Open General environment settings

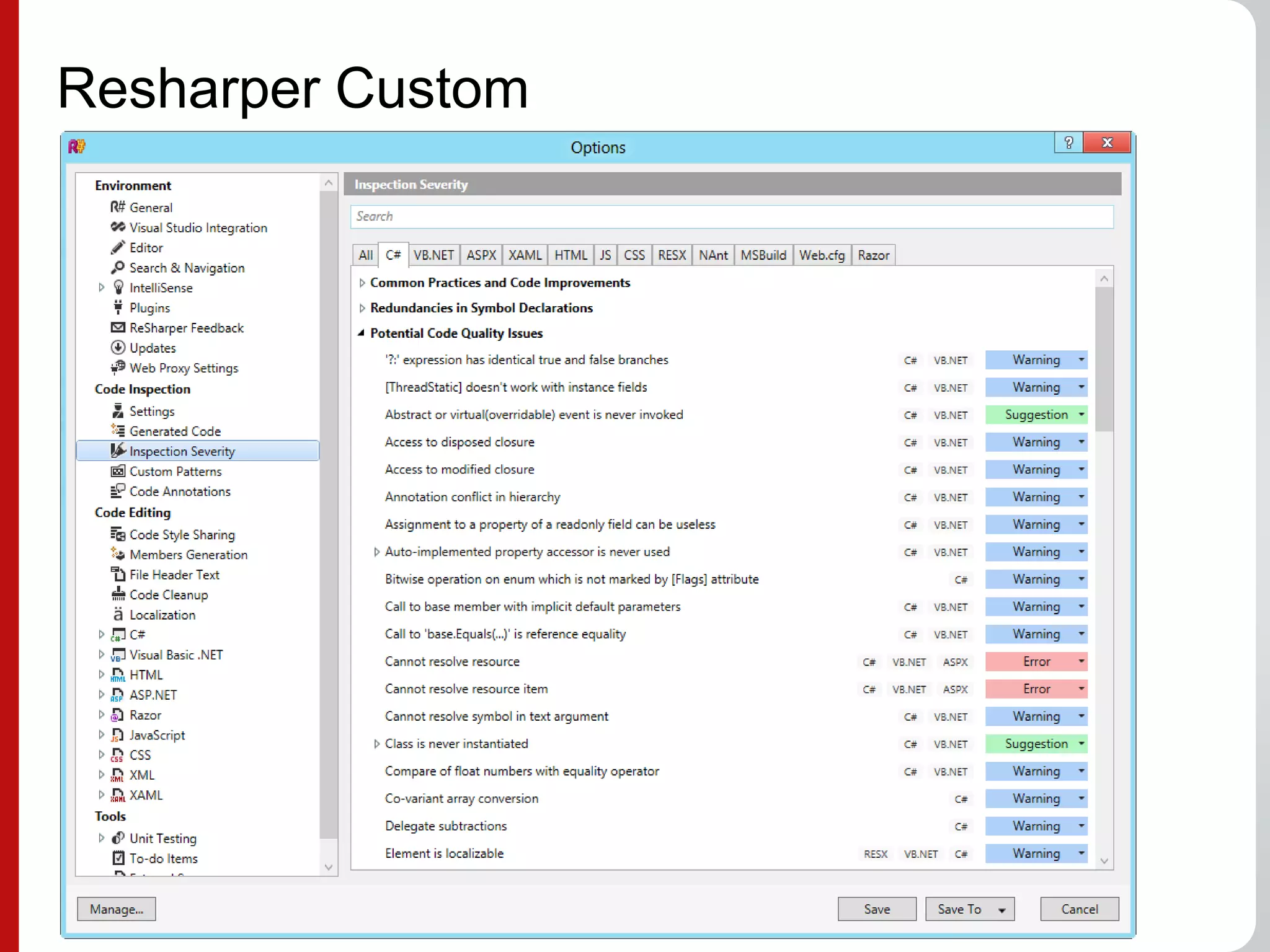(151, 208)
